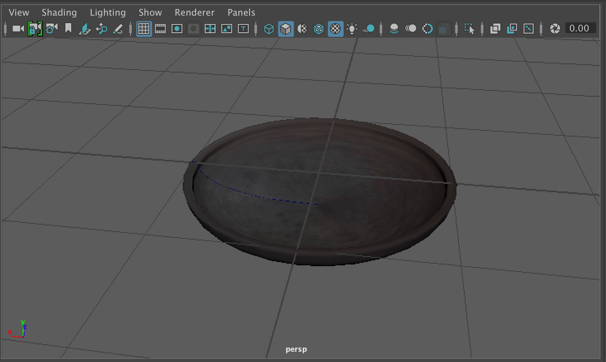This screenshot has width=606, height=362.
Task: Toggle the Resolution Gate icon
Action: (177, 29)
